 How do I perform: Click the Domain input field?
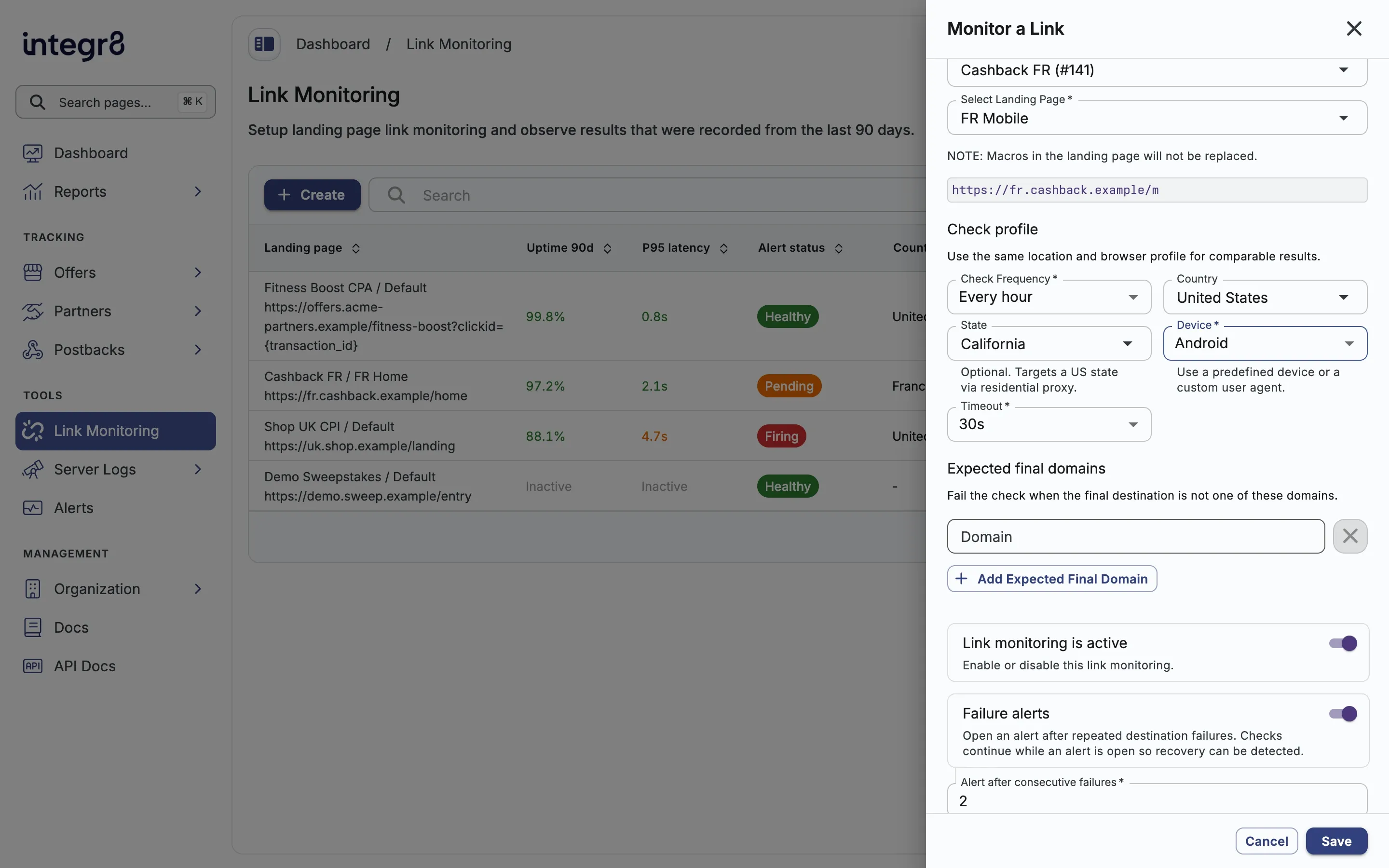coord(1135,537)
